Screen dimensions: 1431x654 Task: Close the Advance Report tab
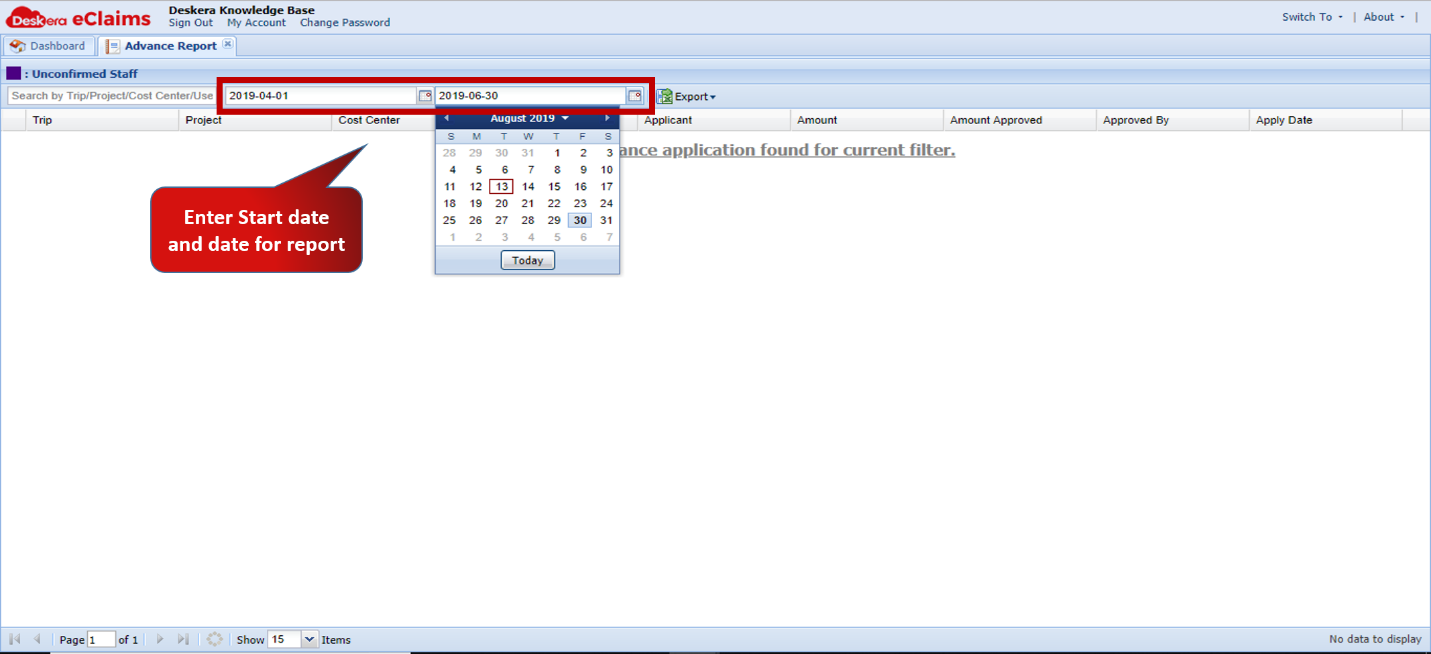[228, 44]
